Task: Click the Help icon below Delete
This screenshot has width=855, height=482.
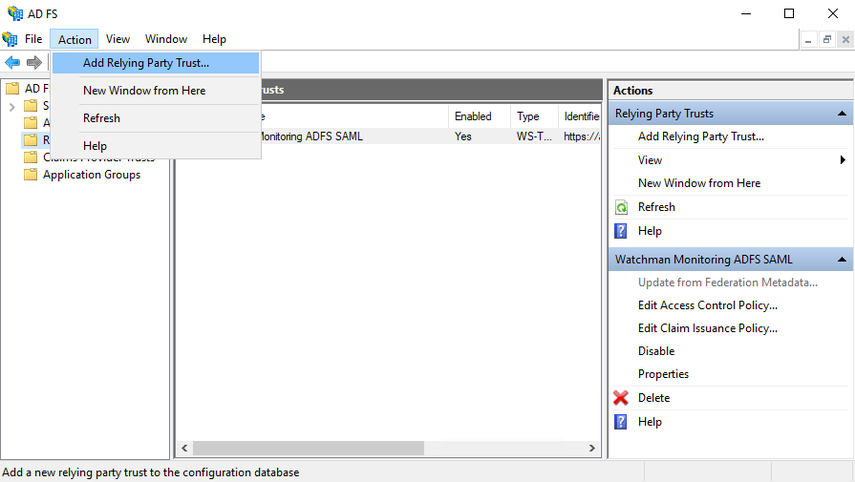Action: coord(621,422)
